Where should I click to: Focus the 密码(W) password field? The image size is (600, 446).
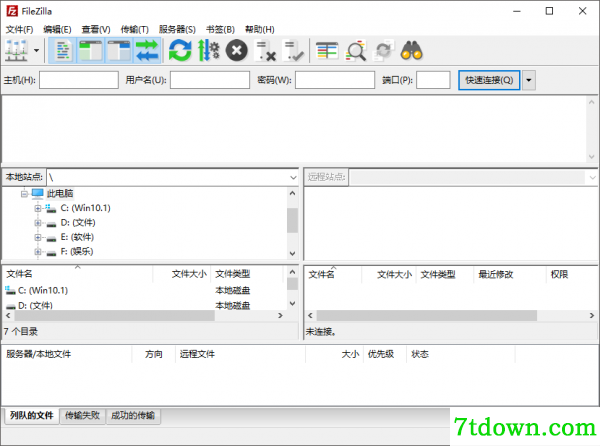coord(335,80)
